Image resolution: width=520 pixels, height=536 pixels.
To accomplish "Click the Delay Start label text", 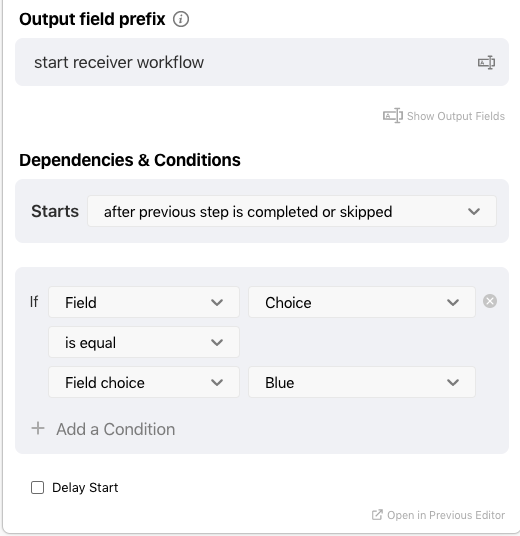I will [85, 487].
